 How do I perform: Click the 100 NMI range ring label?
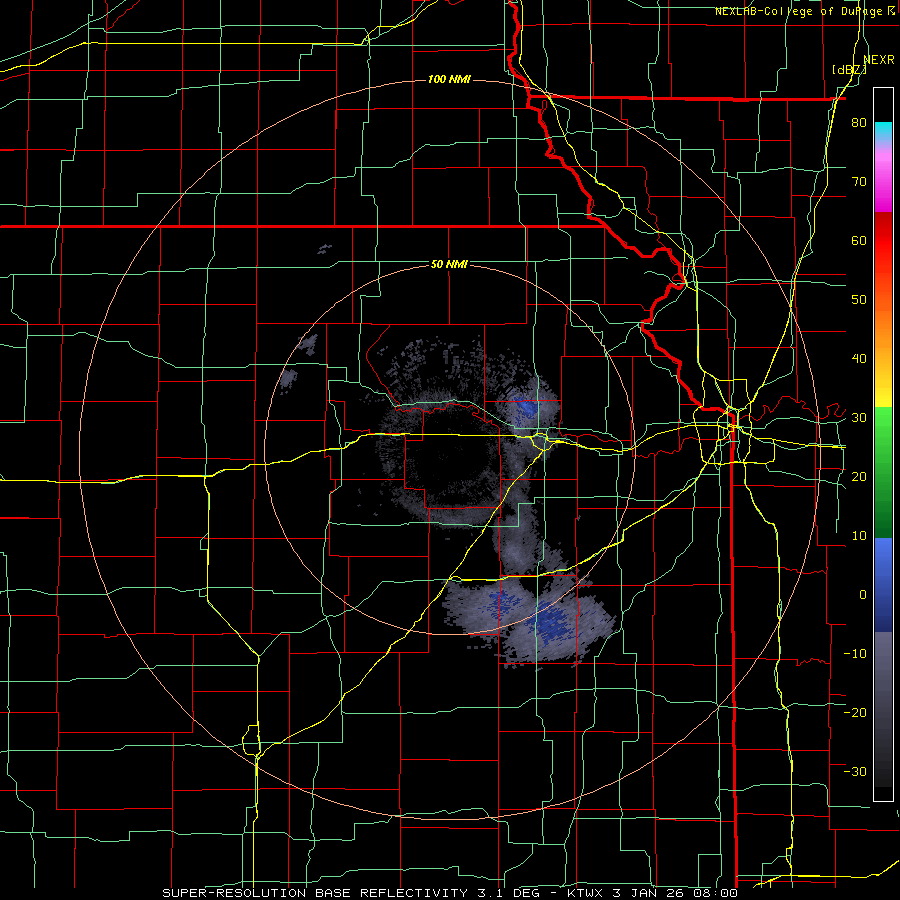(x=449, y=79)
